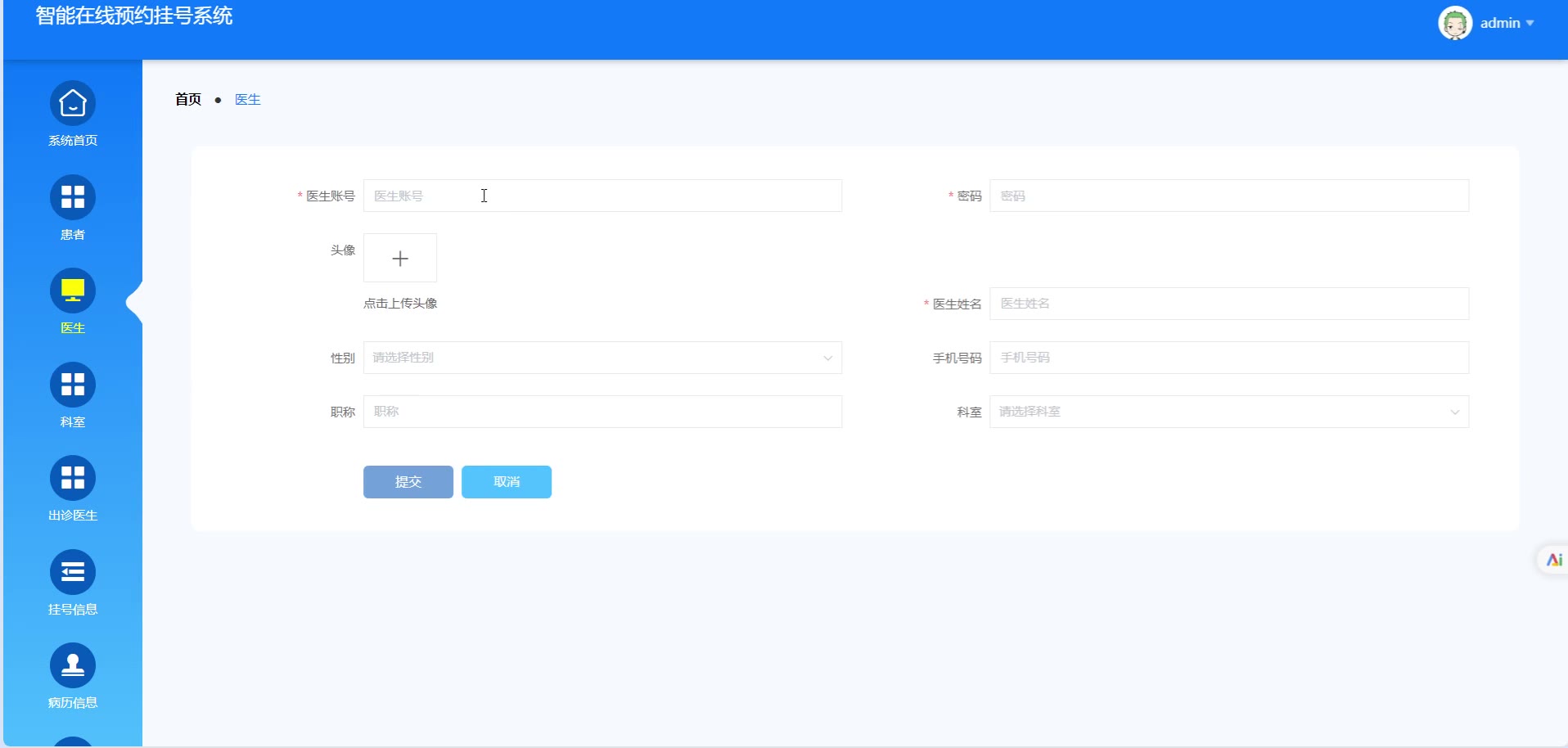Go to 病历信息 menu label
The width and height of the screenshot is (1568, 748).
73,703
